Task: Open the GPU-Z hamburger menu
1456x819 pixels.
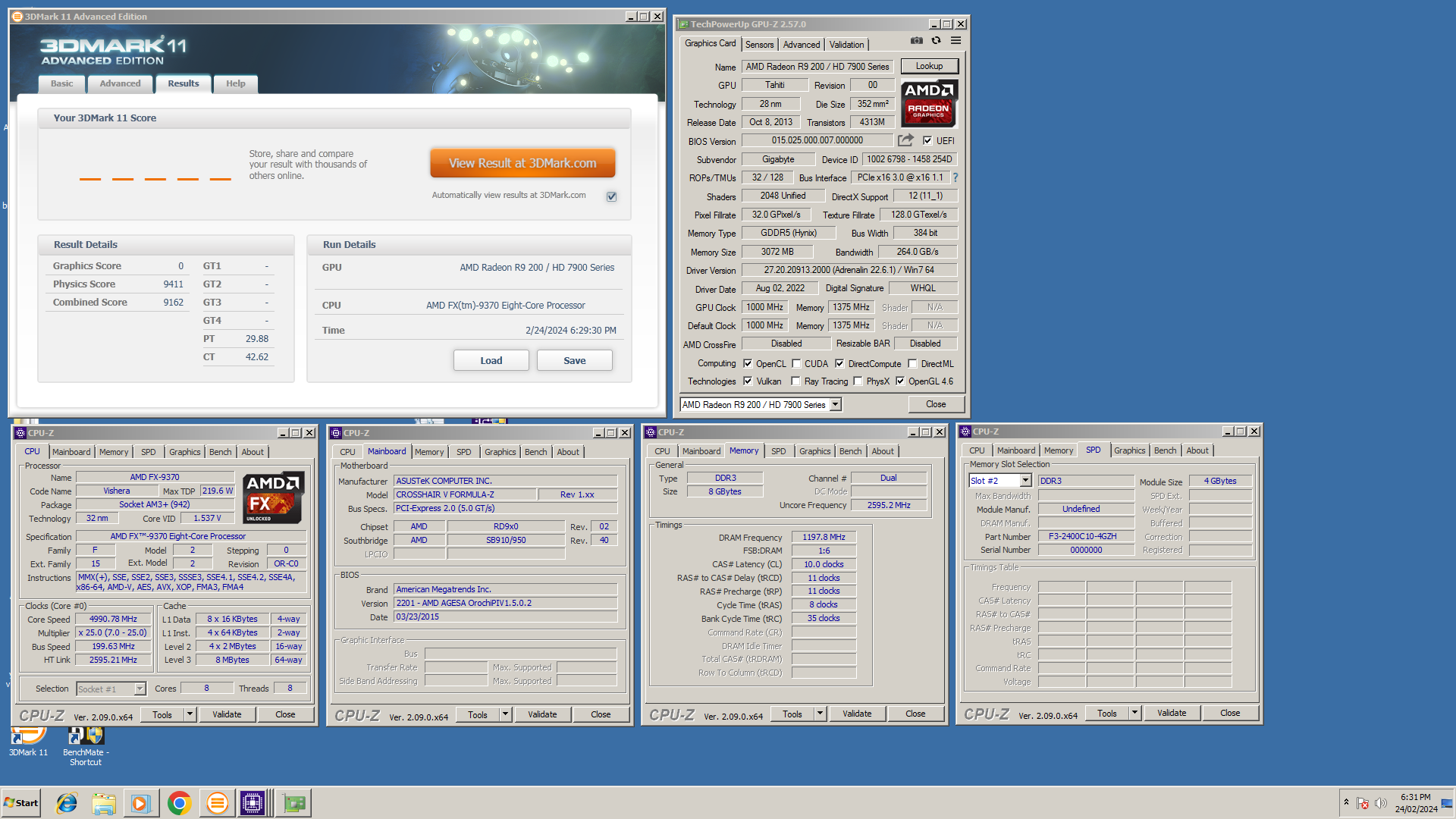Action: click(955, 41)
